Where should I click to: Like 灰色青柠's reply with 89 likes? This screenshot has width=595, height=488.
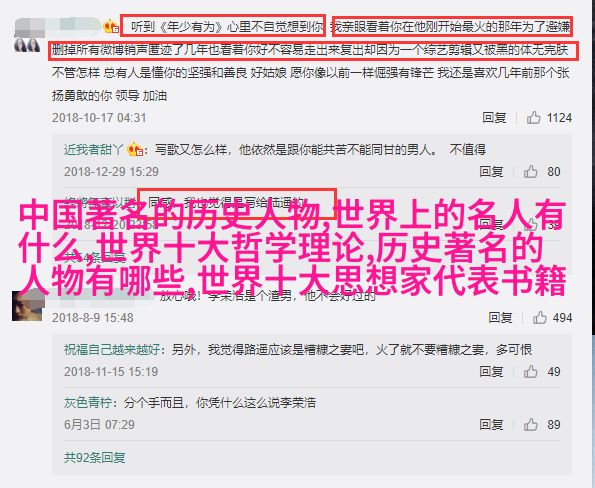pyautogui.click(x=530, y=425)
